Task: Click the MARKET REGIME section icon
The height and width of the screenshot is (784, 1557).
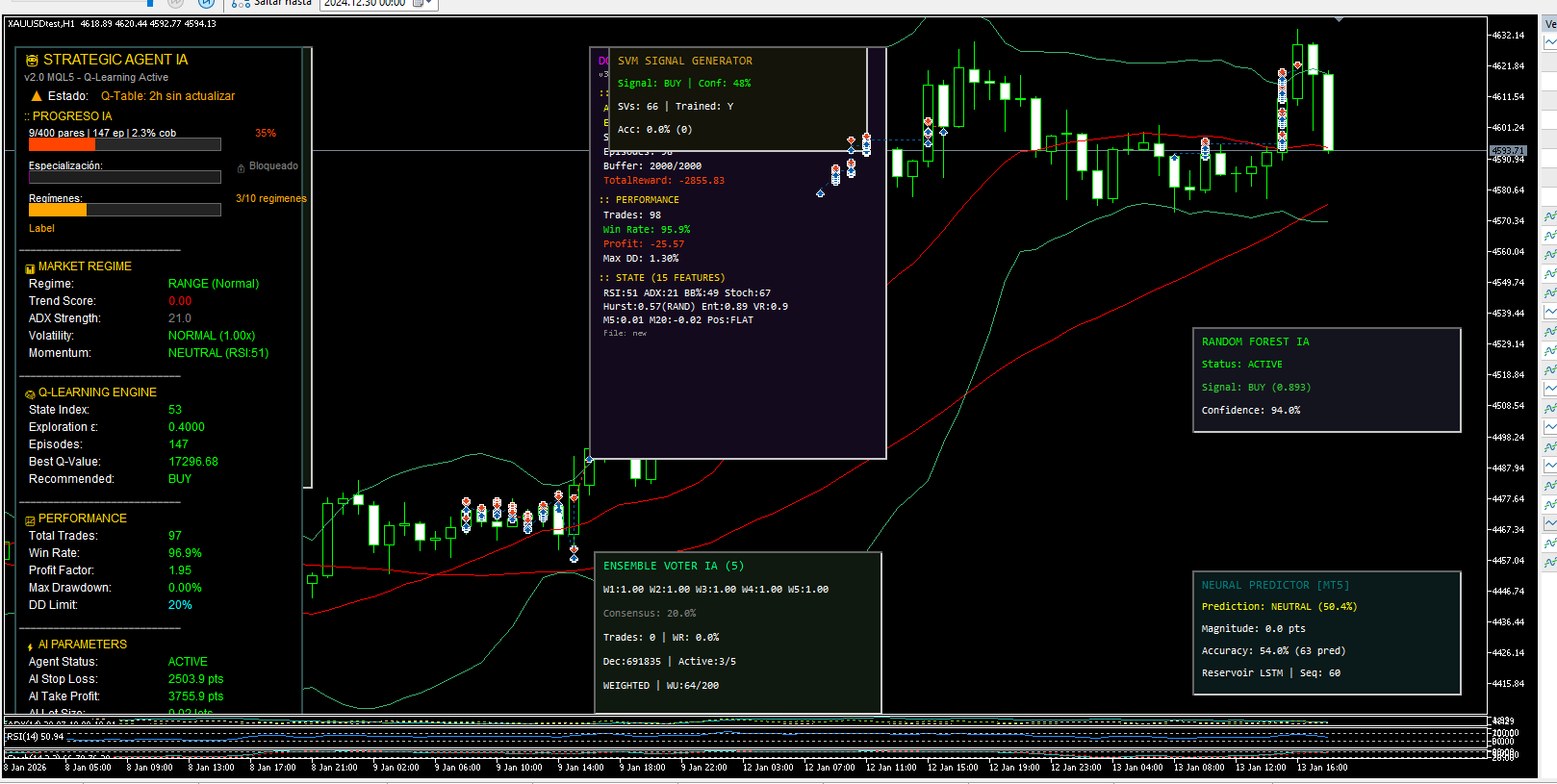Action: point(30,267)
